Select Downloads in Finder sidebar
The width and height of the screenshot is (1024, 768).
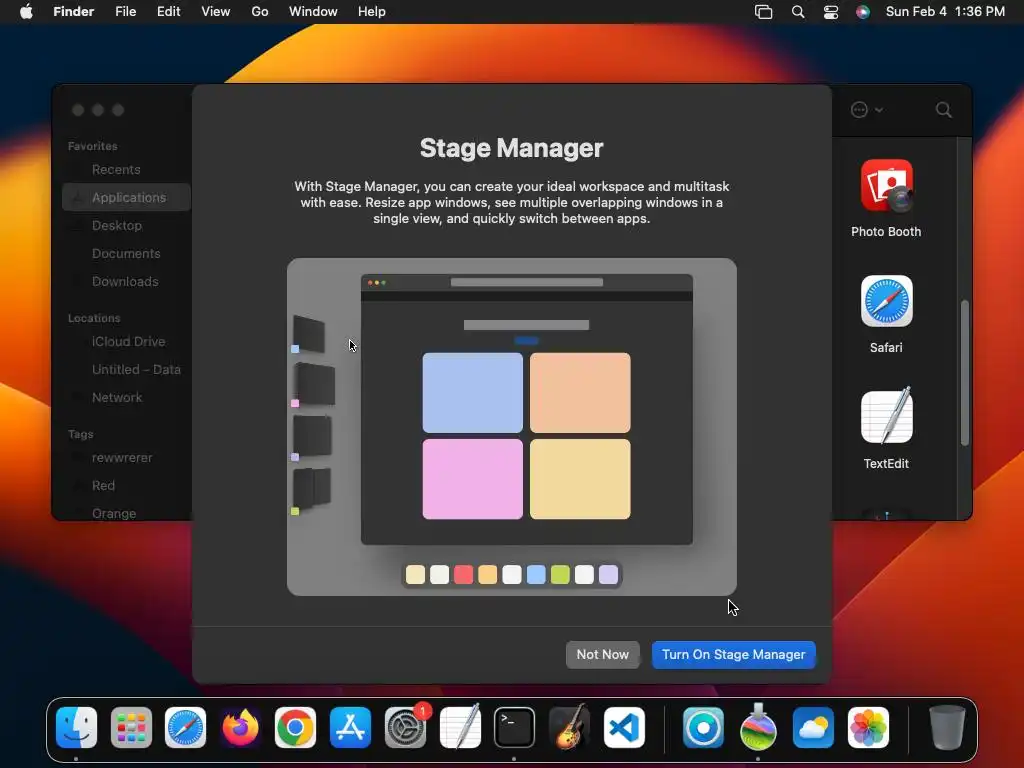point(125,281)
